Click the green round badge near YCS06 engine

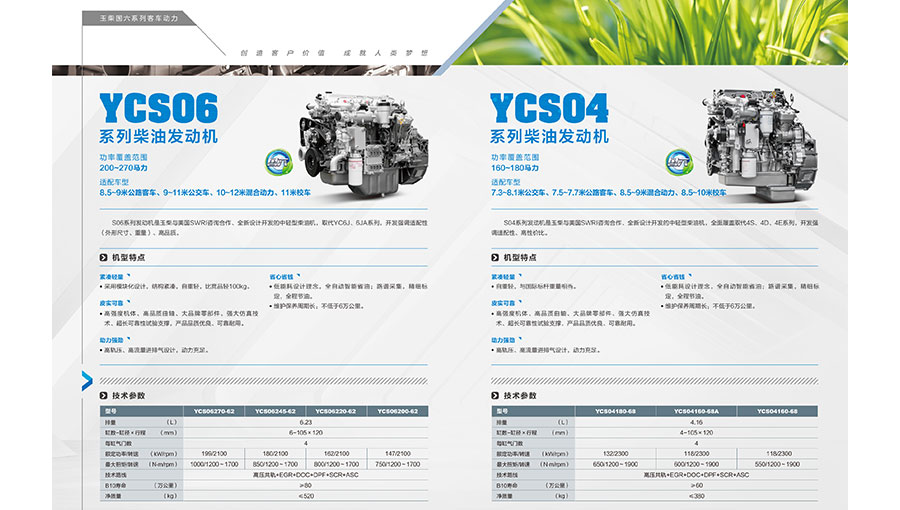click(x=279, y=162)
